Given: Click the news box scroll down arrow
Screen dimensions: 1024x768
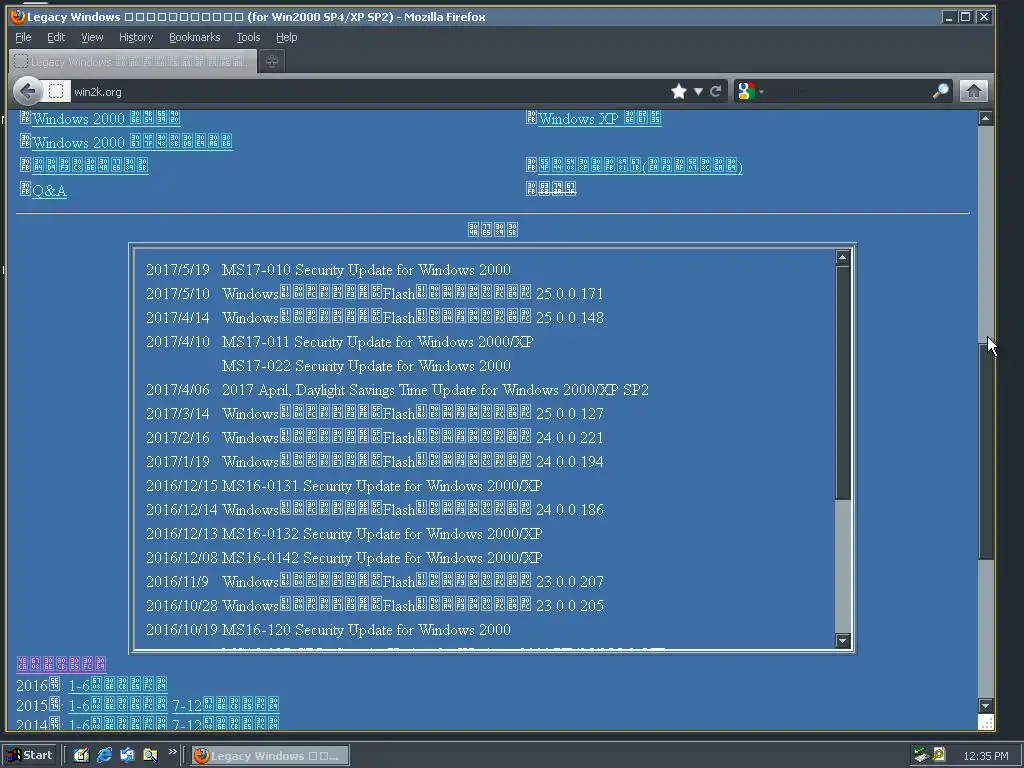Looking at the screenshot, I should point(842,641).
